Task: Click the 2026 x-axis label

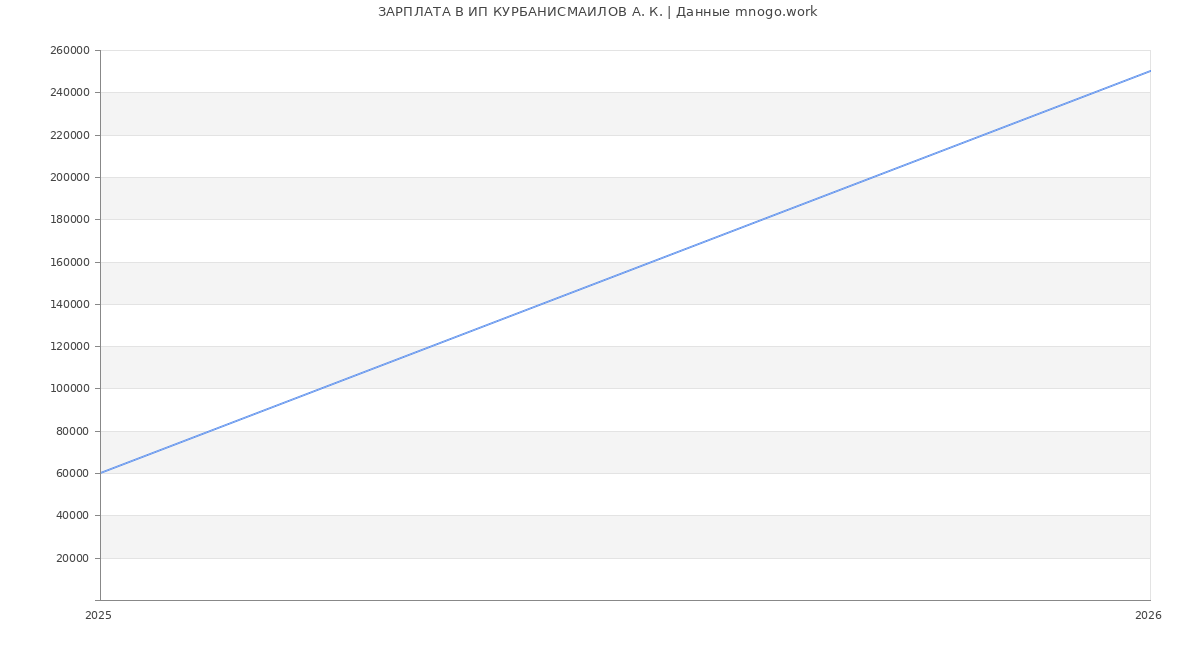Action: (x=1148, y=616)
